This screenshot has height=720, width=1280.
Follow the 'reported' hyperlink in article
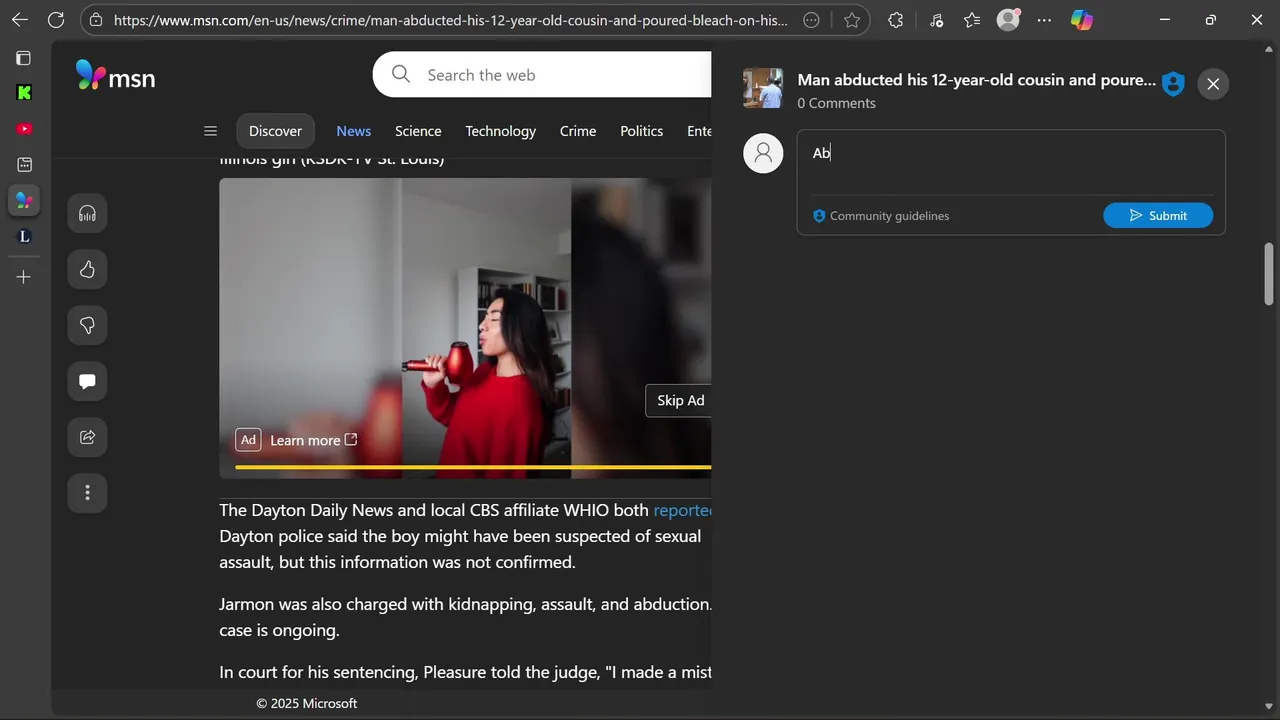(x=683, y=510)
